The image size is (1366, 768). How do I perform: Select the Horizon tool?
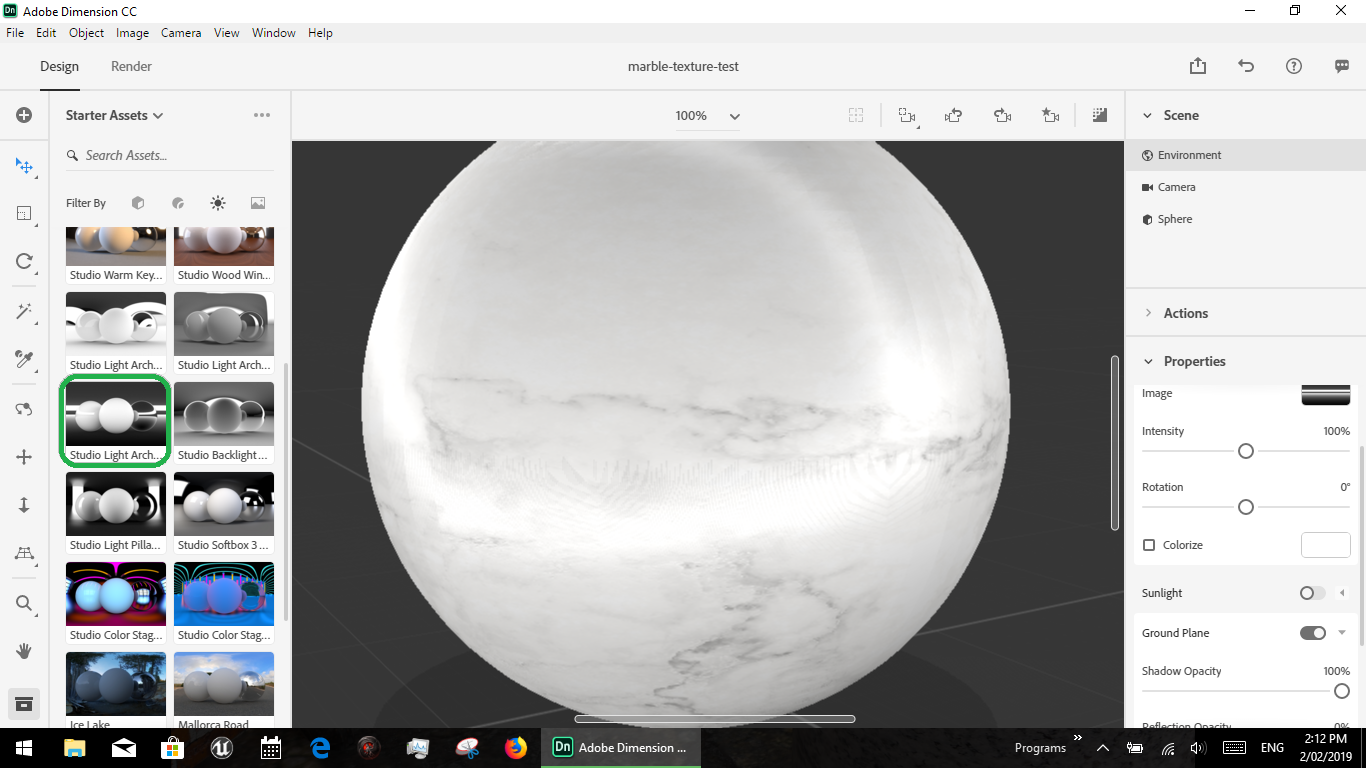coord(24,553)
